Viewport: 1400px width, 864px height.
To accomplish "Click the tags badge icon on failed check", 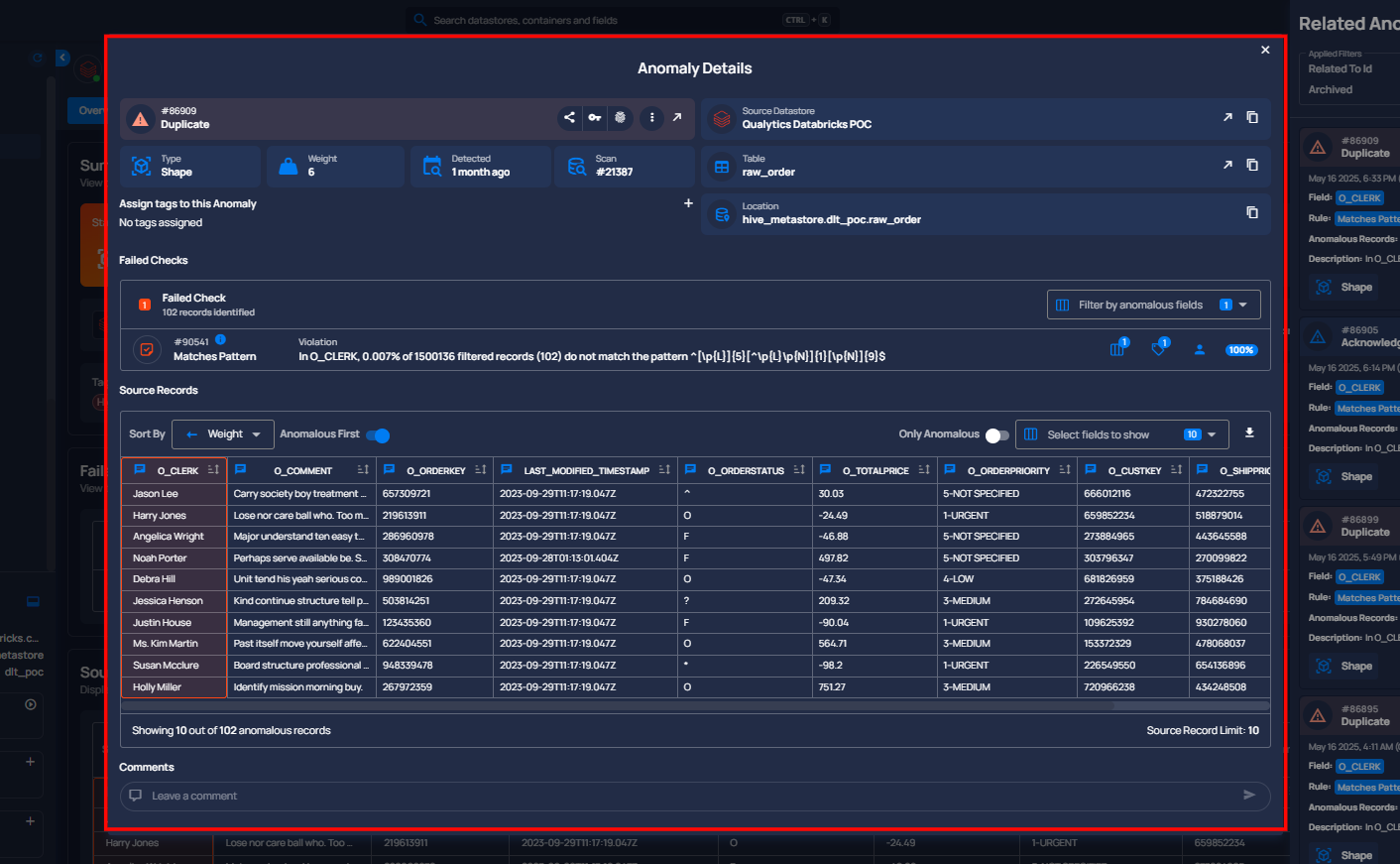I will click(1159, 348).
